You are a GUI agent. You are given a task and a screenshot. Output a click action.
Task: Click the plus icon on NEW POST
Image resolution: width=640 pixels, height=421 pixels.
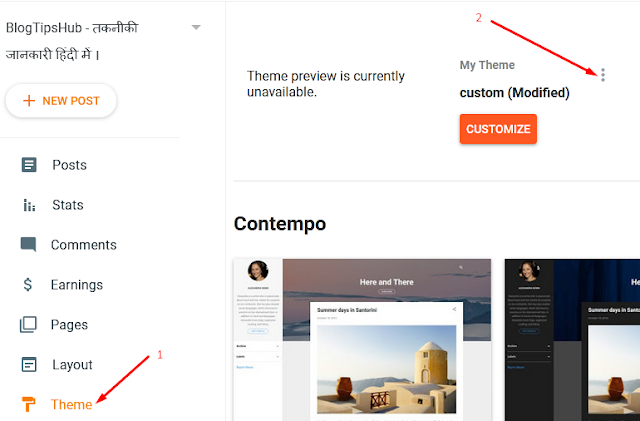[x=29, y=100]
